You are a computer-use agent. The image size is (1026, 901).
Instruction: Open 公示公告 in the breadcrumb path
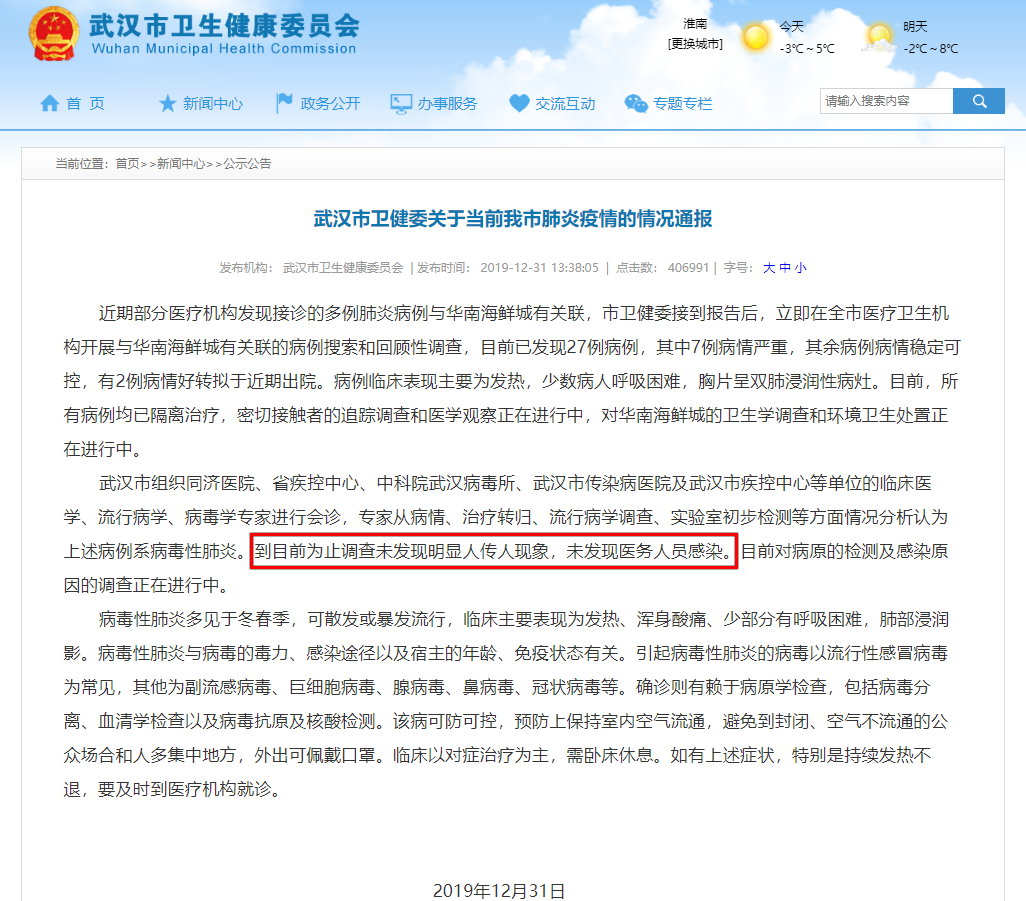click(246, 163)
